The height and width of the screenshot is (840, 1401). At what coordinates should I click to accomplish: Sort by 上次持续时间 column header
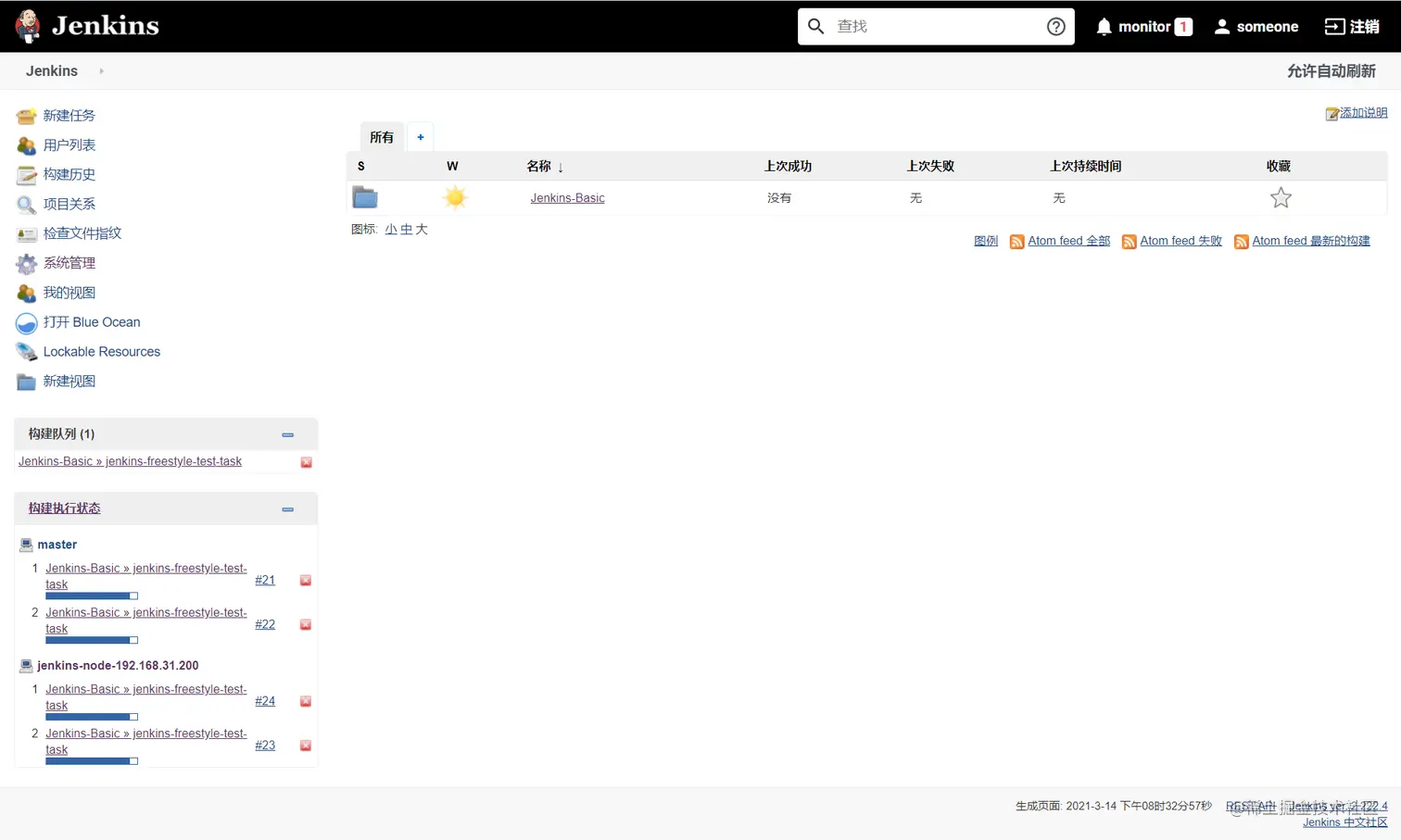[x=1085, y=166]
